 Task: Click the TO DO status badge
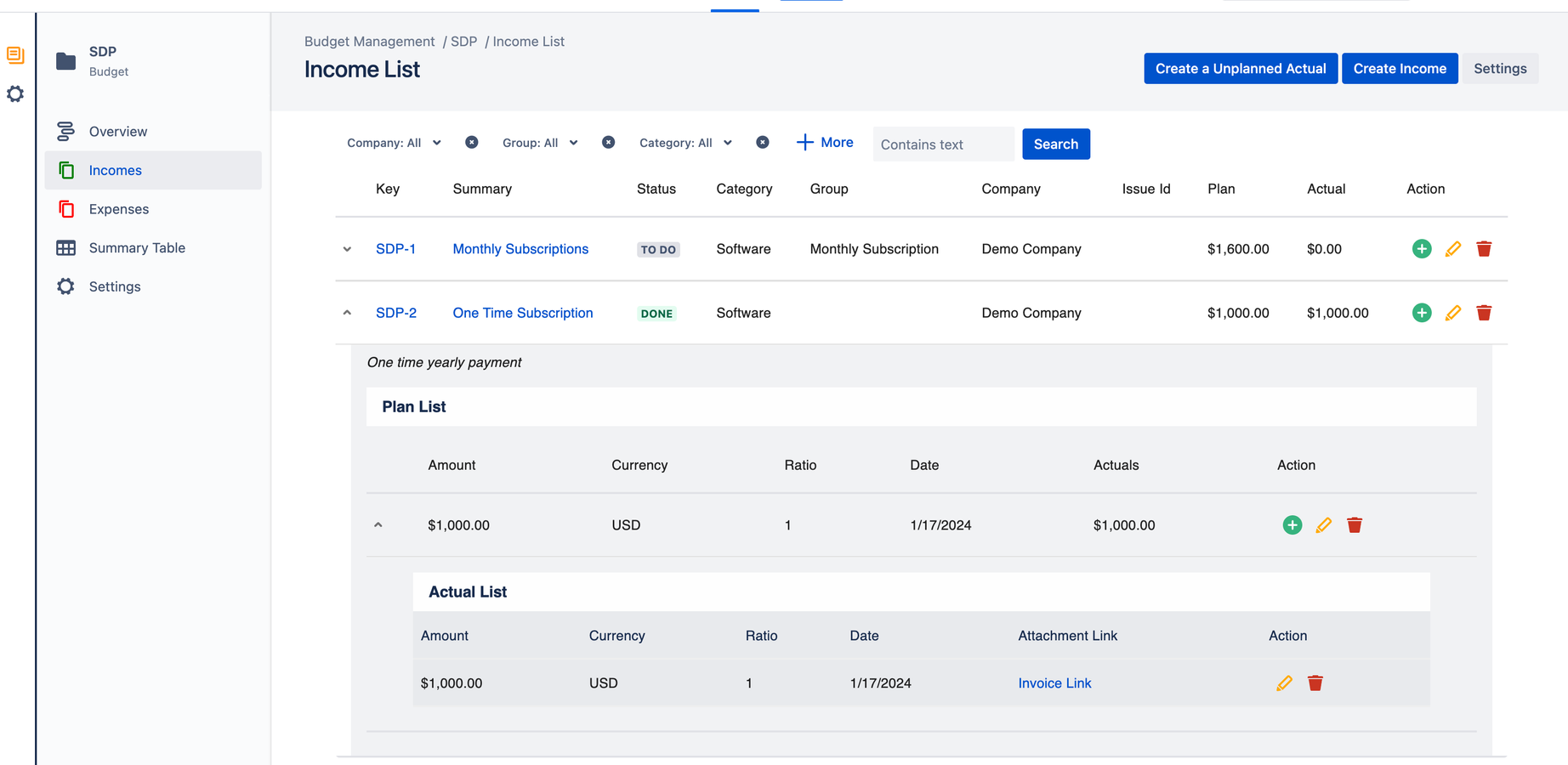[x=658, y=250]
